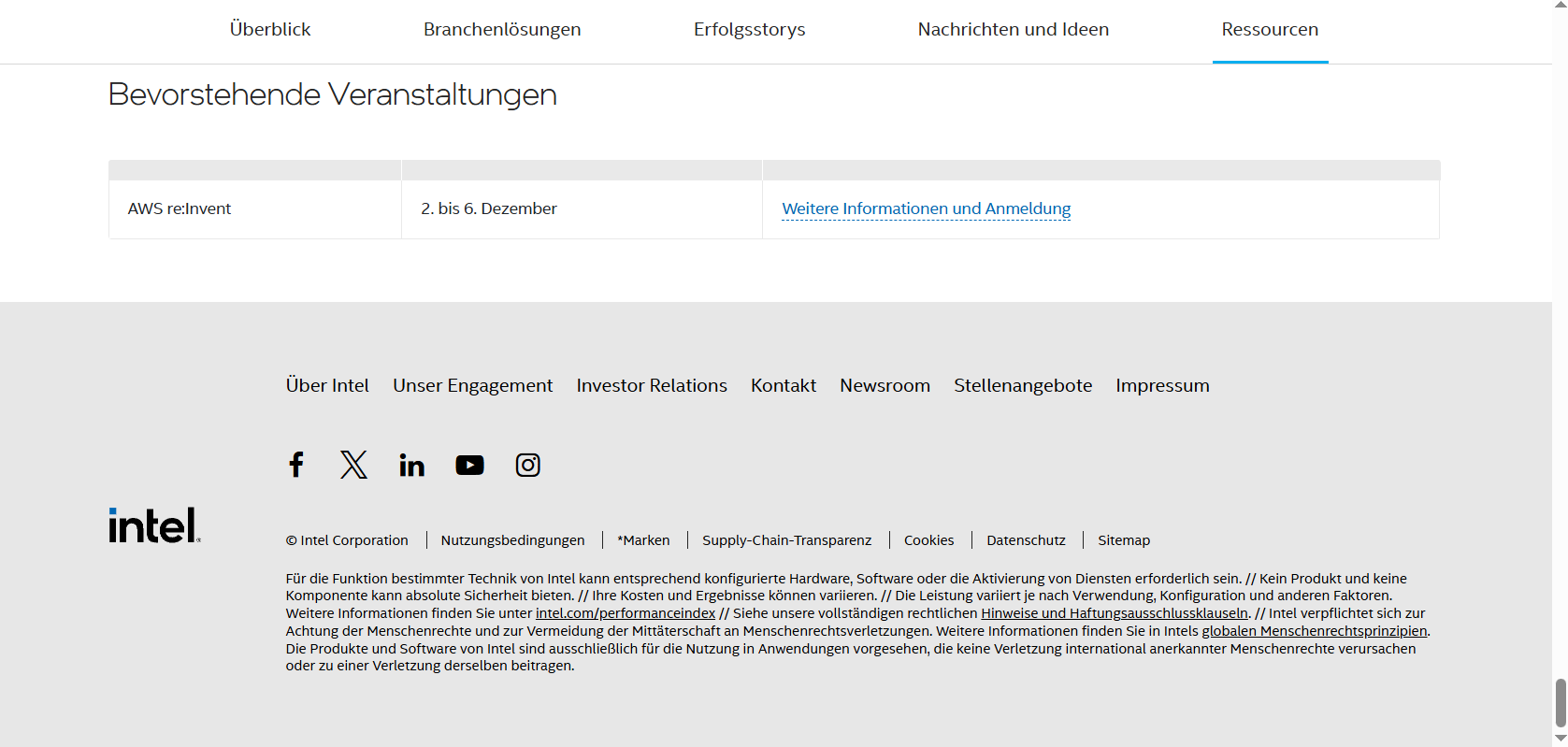
Task: Click the '2. bis 6. Dezember' cell
Action: click(x=582, y=208)
